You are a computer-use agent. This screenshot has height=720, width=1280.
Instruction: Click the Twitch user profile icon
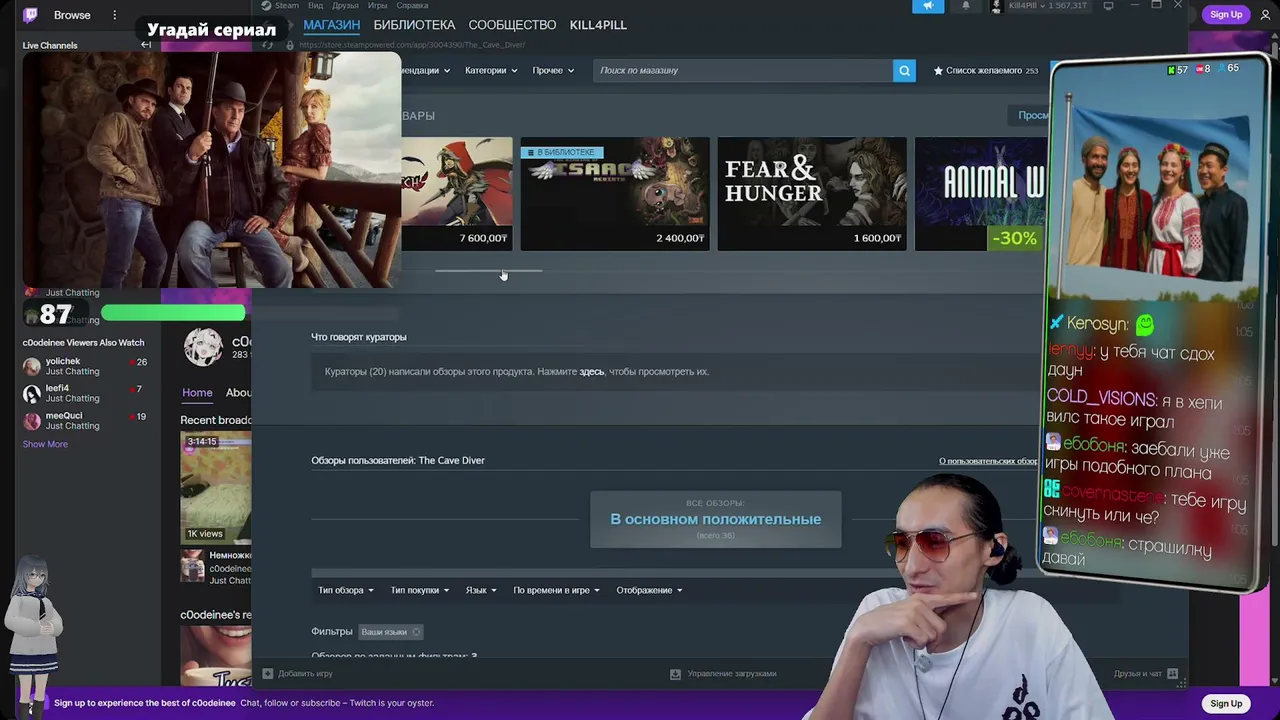[1265, 15]
